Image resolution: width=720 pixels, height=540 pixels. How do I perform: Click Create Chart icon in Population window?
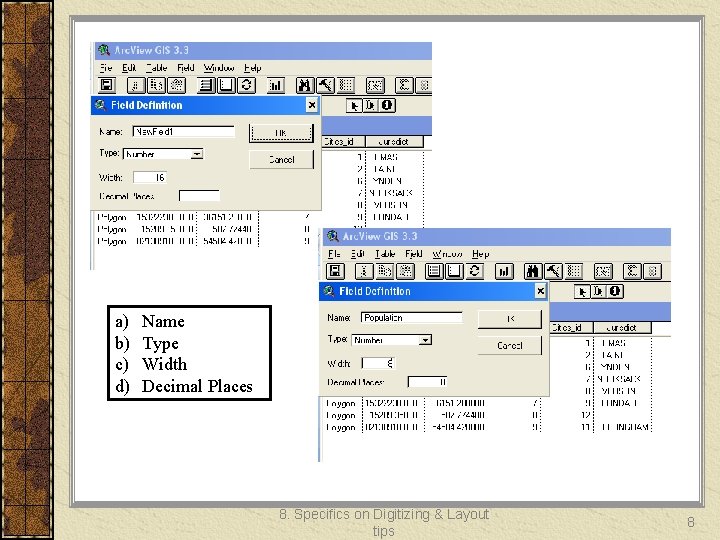click(x=504, y=271)
